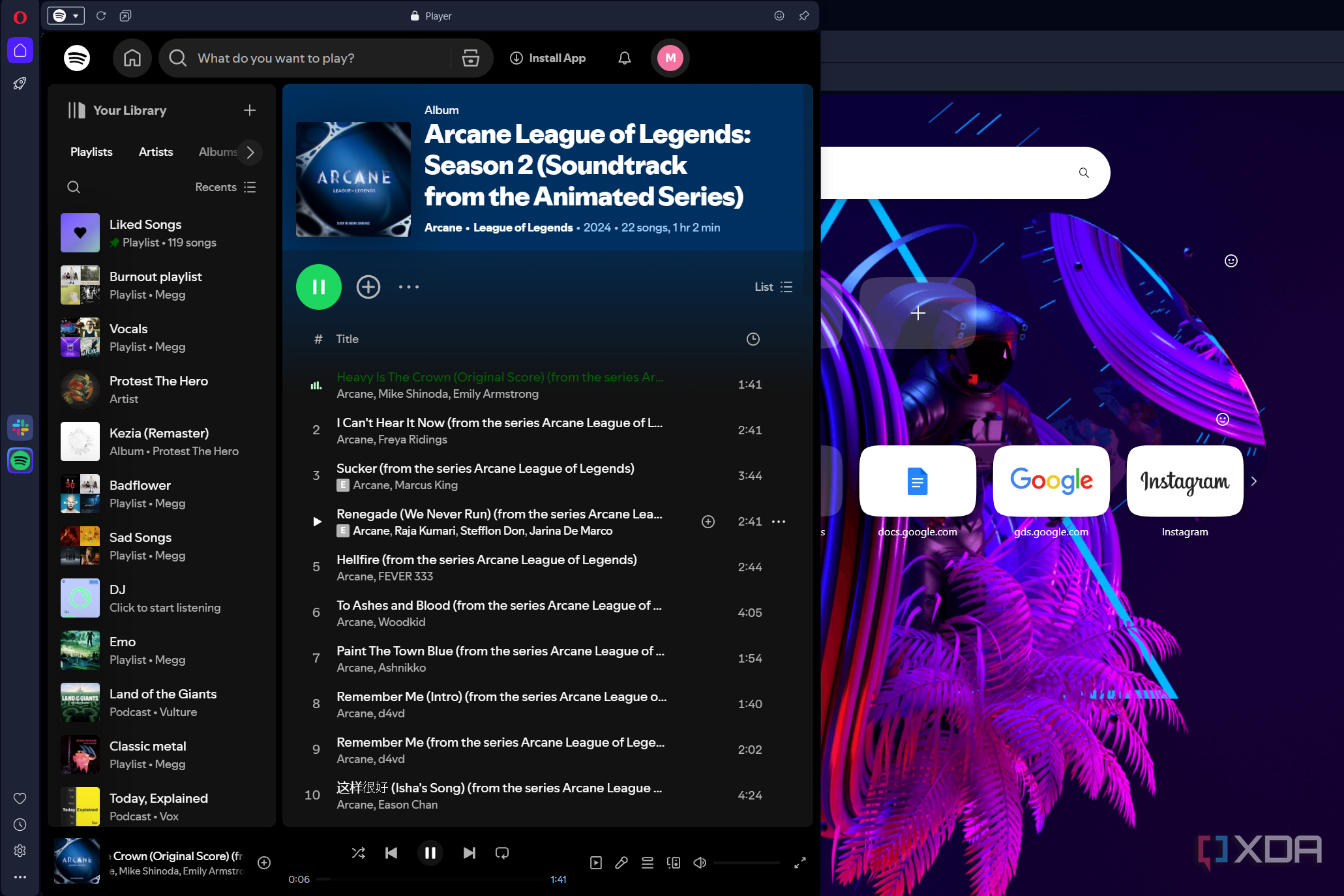The height and width of the screenshot is (896, 1344).
Task: Add current song to Liked Songs
Action: pos(264,863)
